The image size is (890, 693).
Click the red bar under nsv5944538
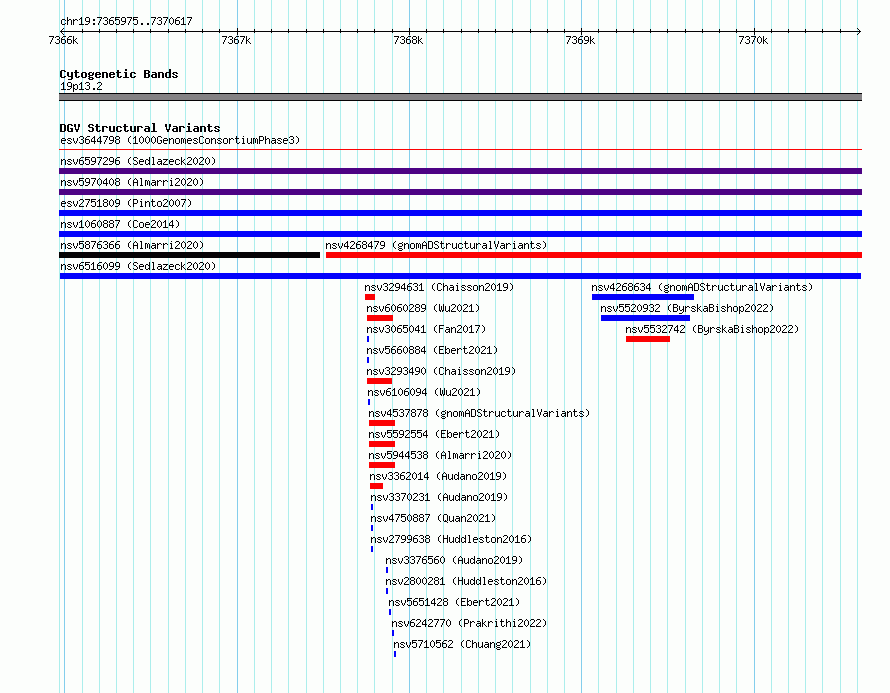point(381,465)
